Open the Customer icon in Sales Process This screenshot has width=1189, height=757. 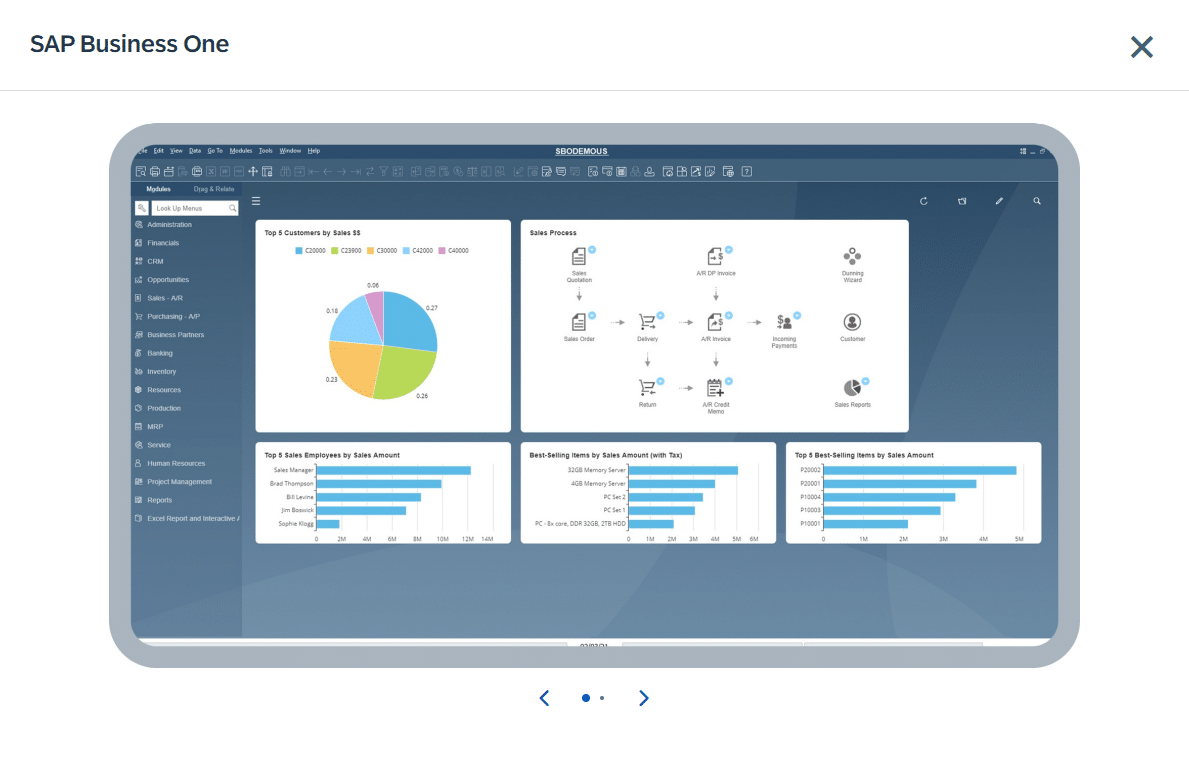[x=852, y=322]
